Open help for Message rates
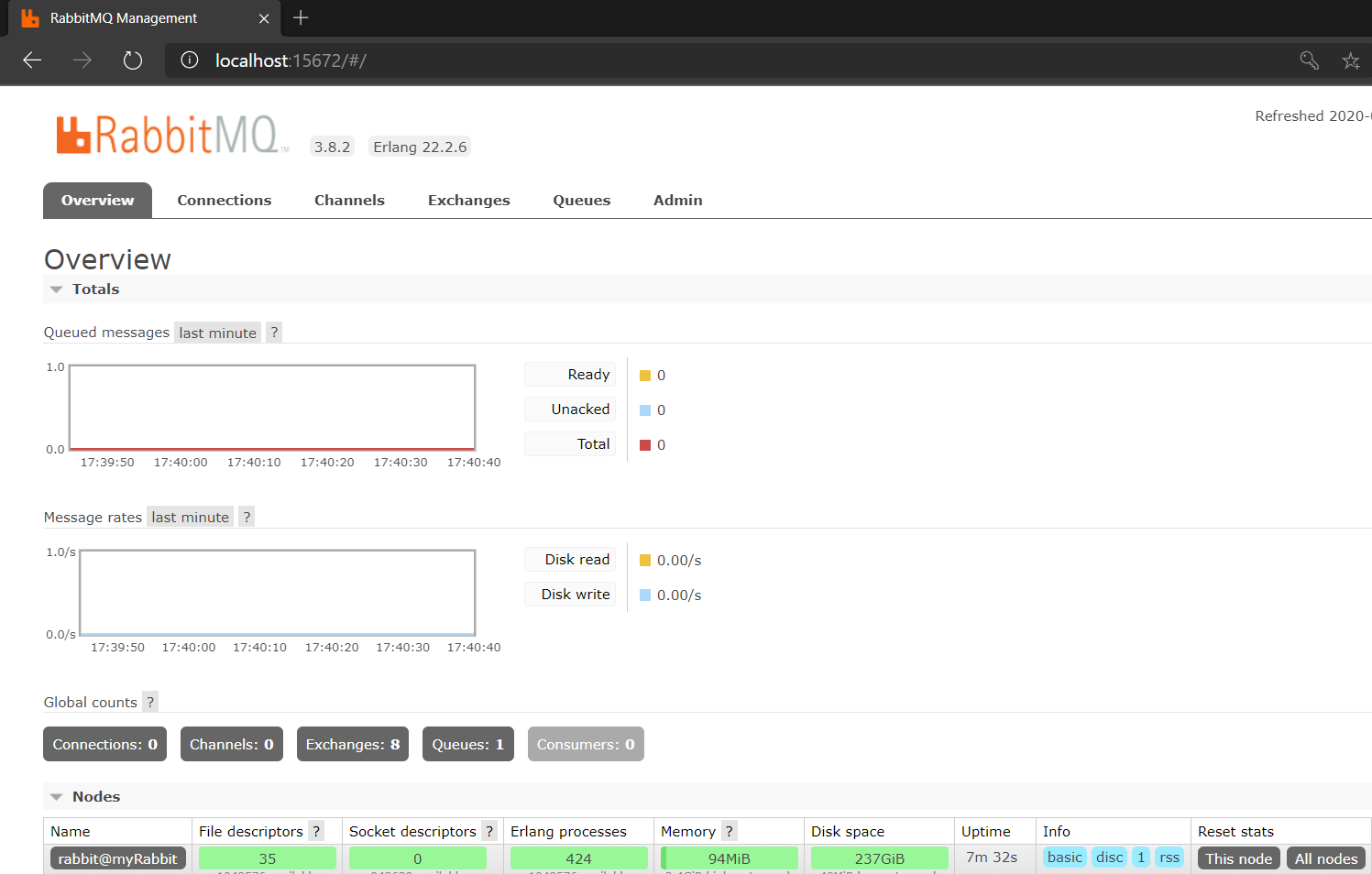1372x874 pixels. (247, 518)
